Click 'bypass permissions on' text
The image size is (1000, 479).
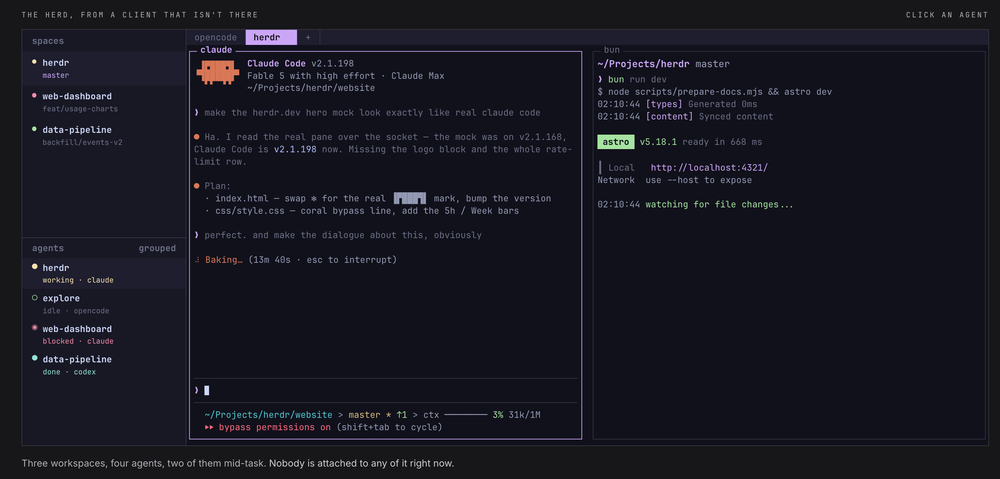275,427
